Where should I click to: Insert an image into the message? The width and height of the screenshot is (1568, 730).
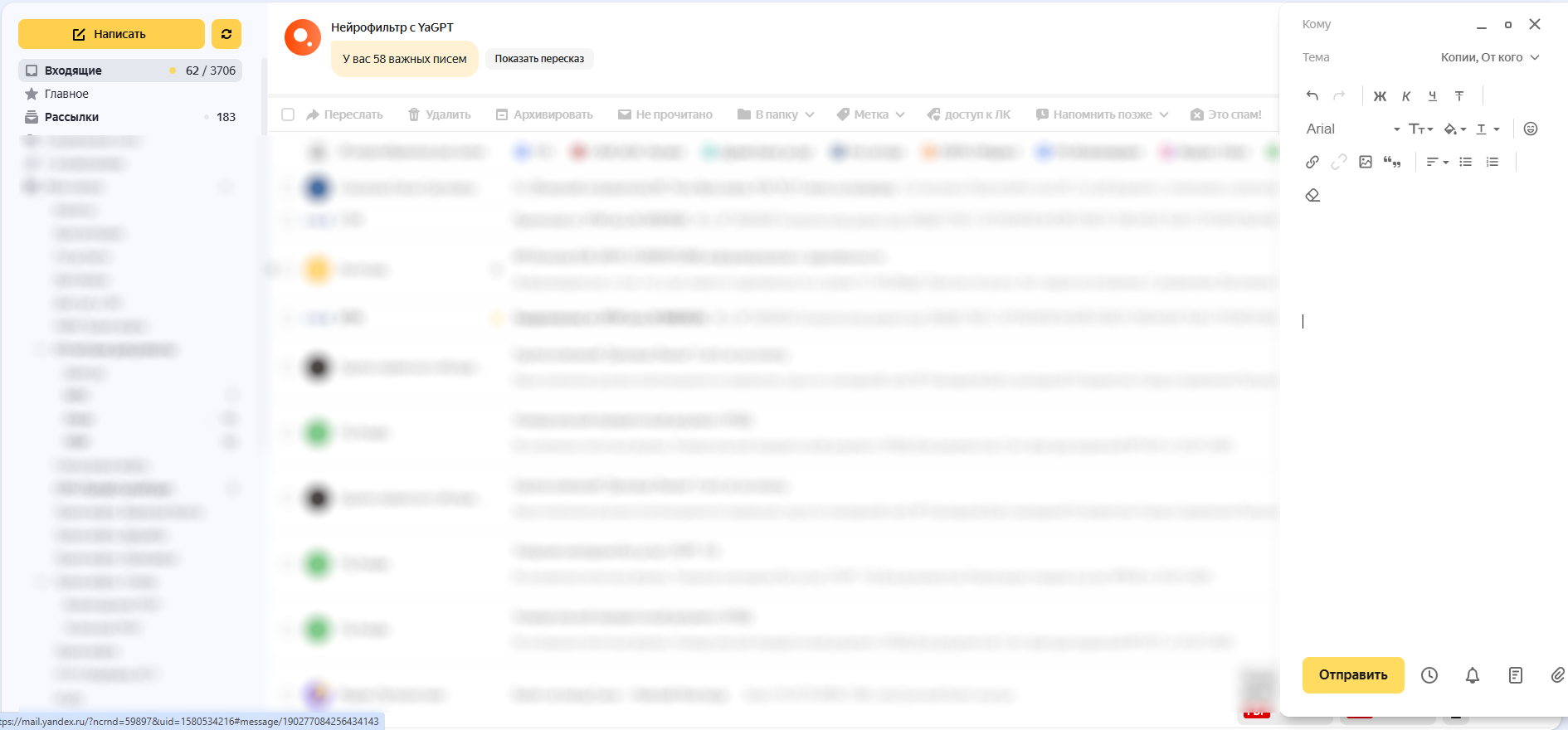click(x=1366, y=162)
